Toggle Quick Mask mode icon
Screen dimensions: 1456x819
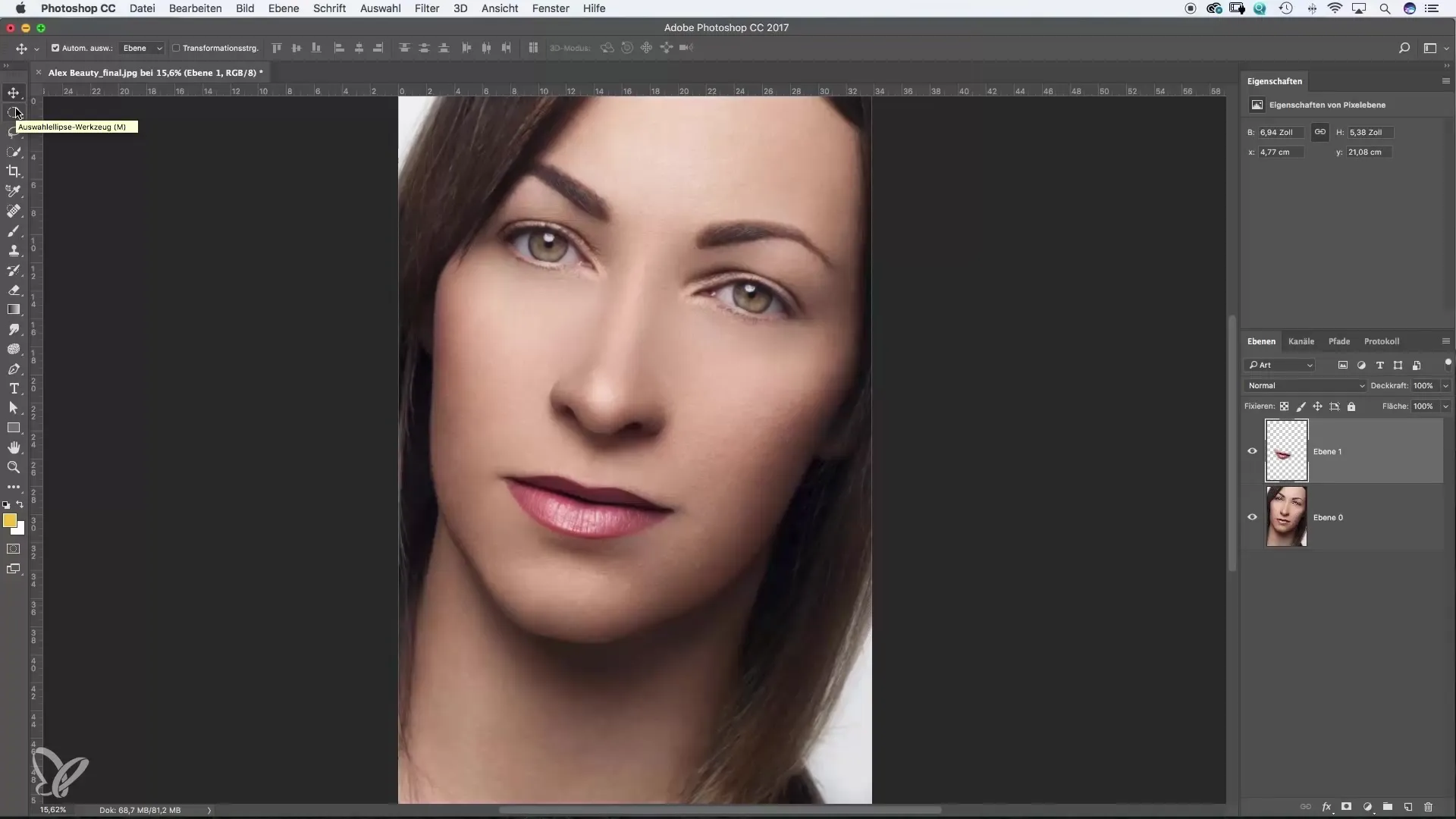click(14, 549)
